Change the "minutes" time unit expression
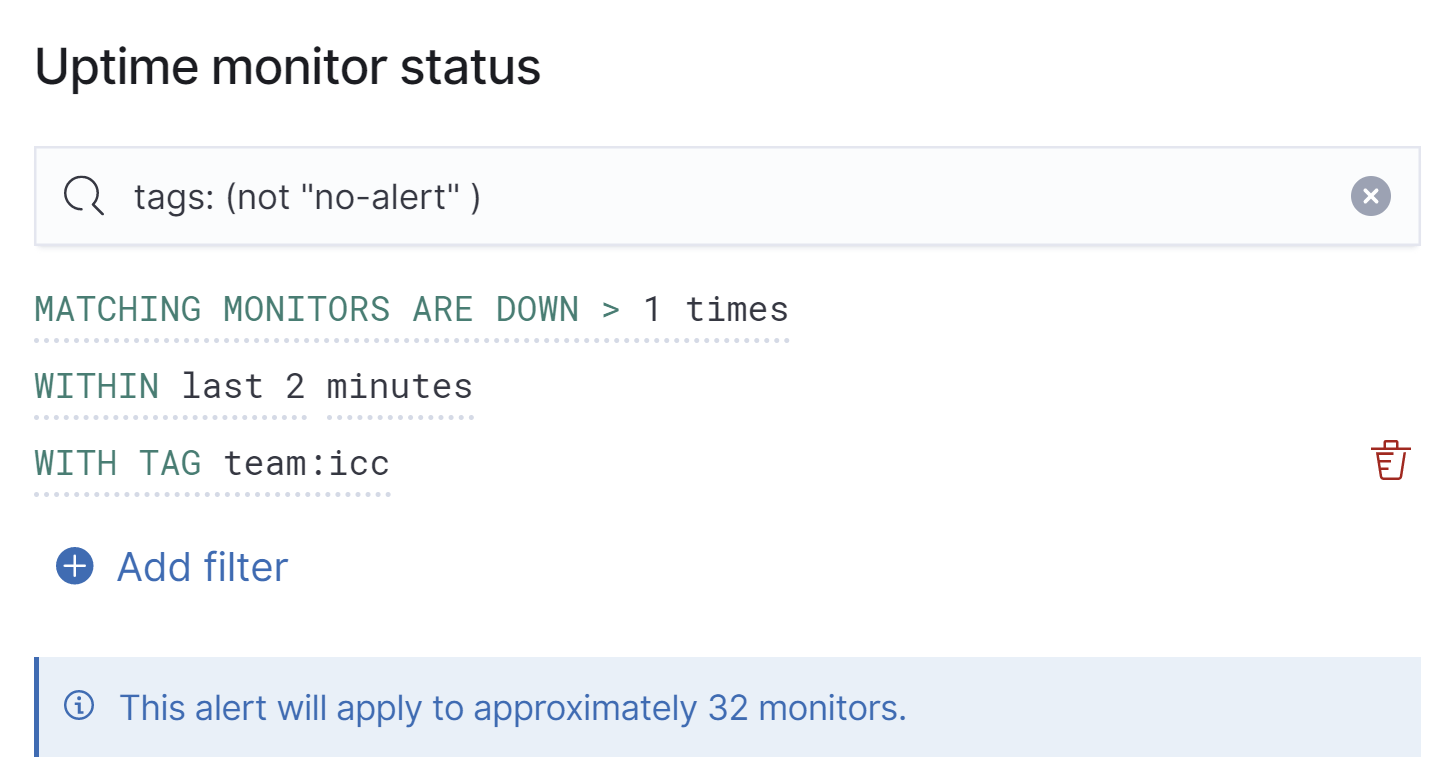1451x772 pixels. pyautogui.click(x=399, y=386)
